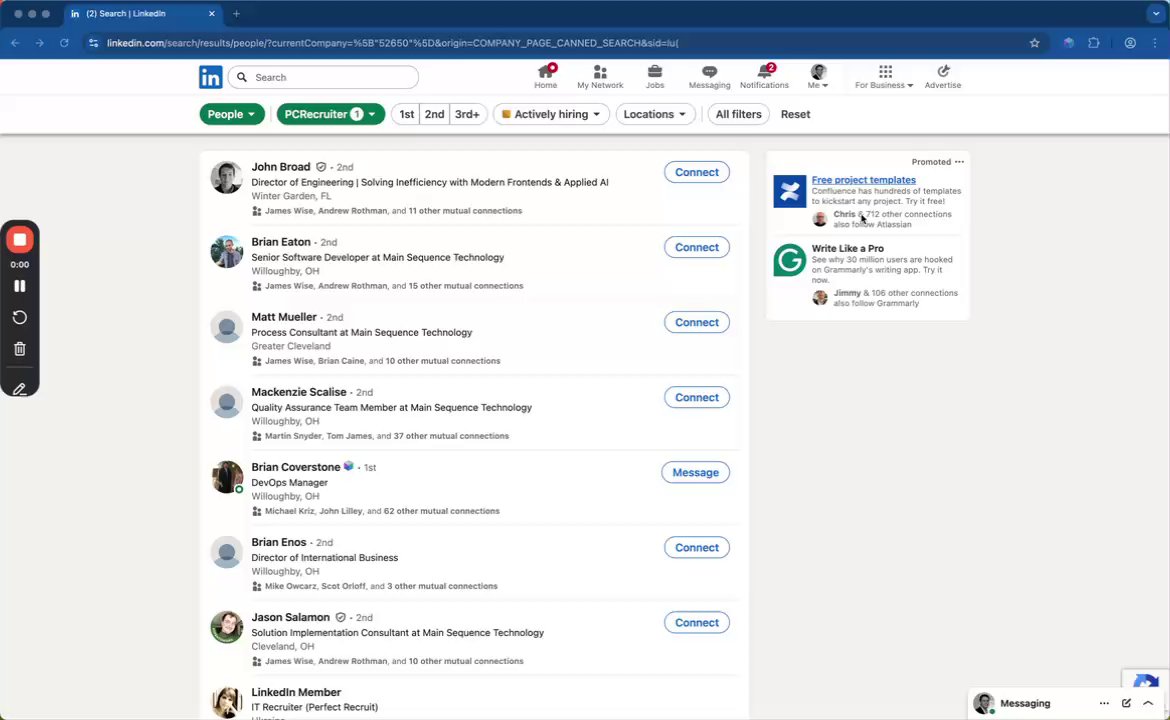Open Jason Salamon's profile photo
Screen dimensions: 1170x720
226,627
